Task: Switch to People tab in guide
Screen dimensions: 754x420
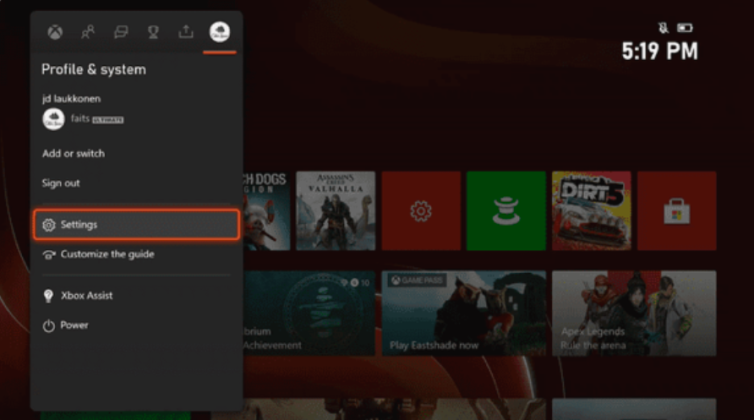Action: (x=88, y=32)
